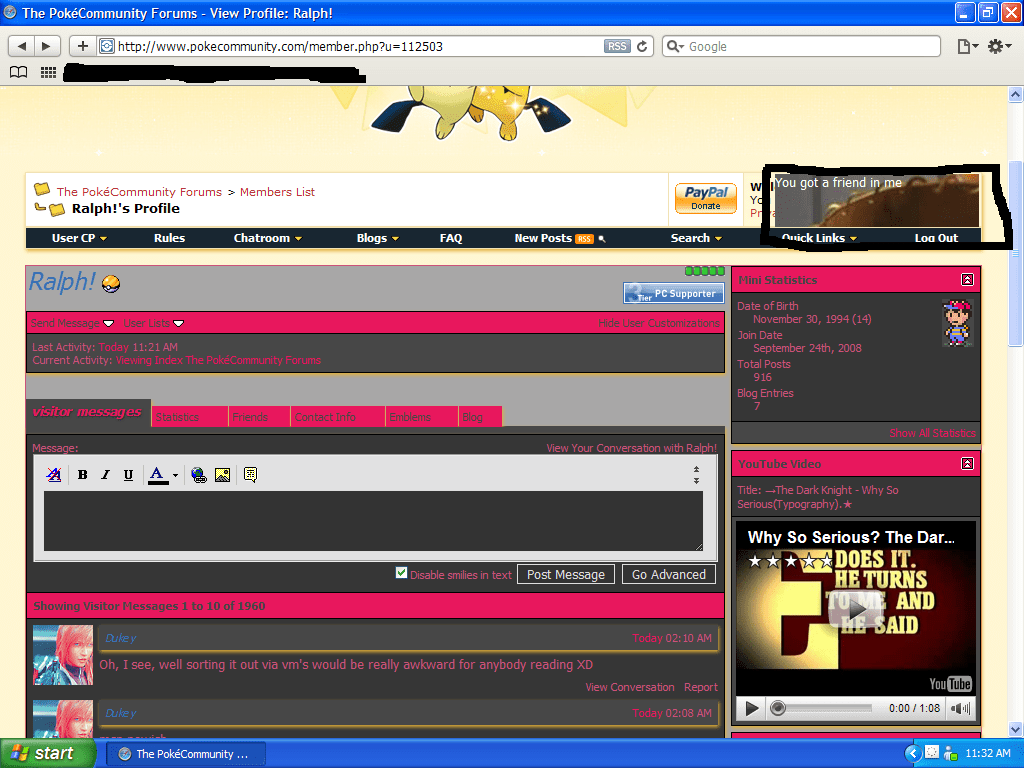Toggle underline formatting in message editor
Image resolution: width=1024 pixels, height=768 pixels.
click(128, 475)
